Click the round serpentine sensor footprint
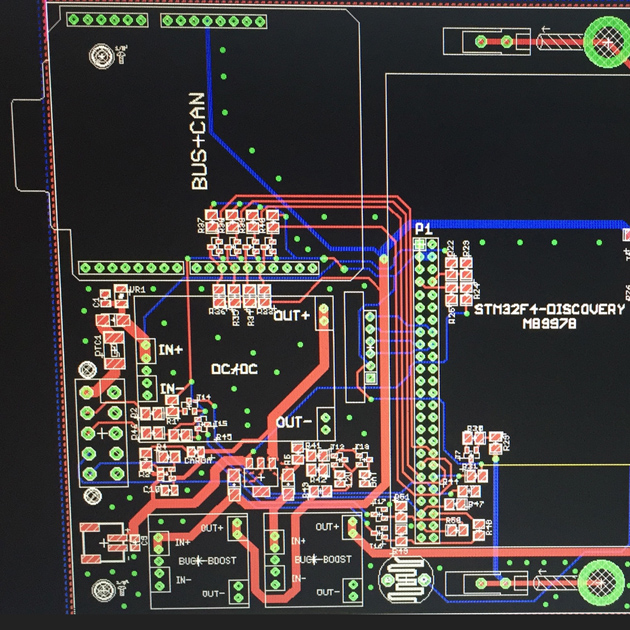 click(x=407, y=580)
